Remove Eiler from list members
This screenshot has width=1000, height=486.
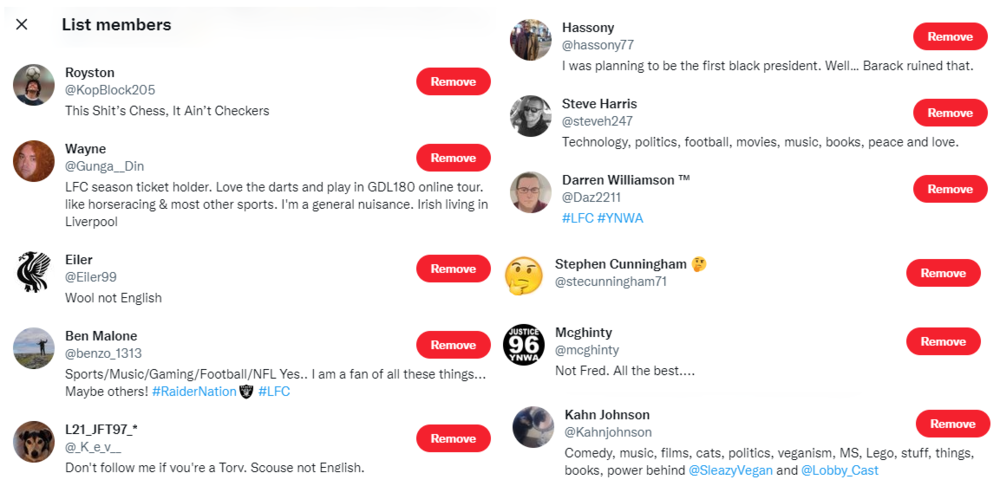coord(453,269)
